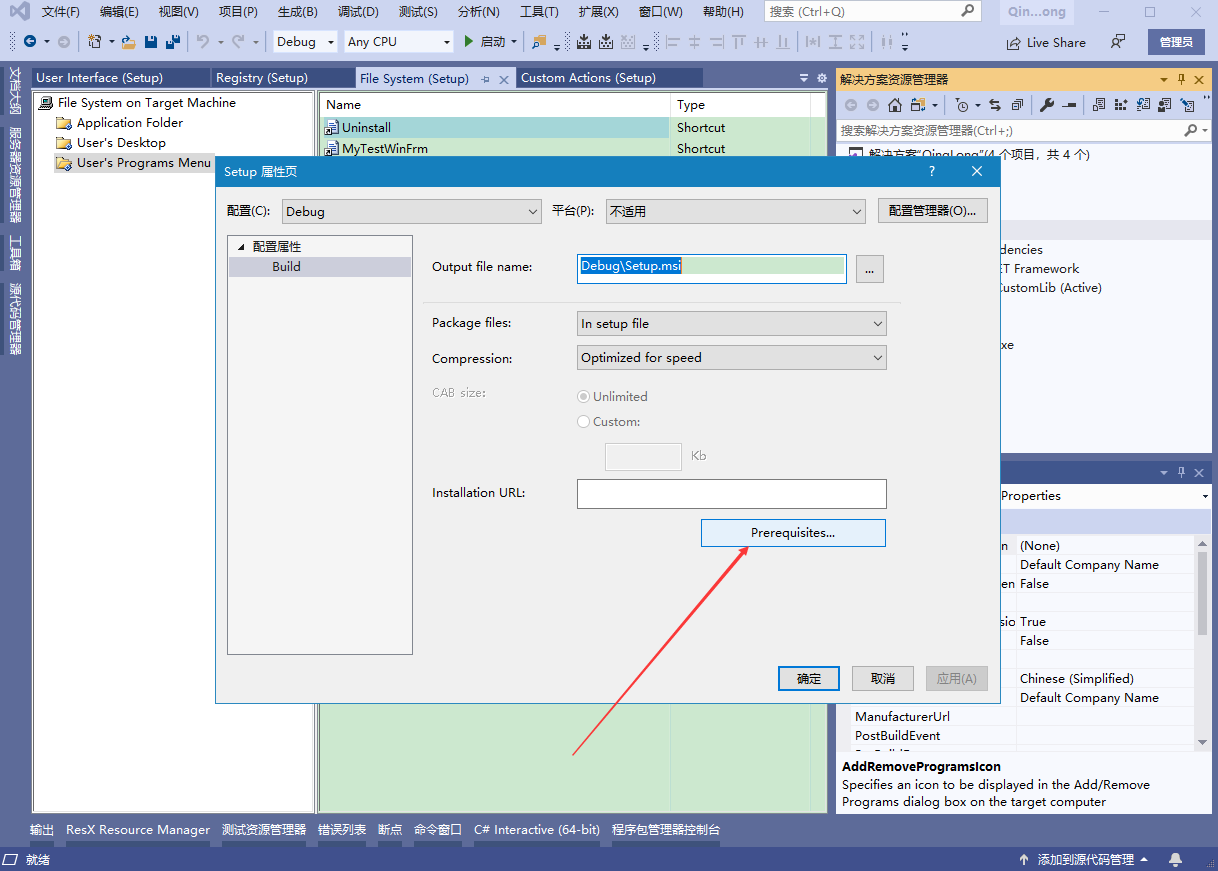Click the 确定 button
Image resolution: width=1218 pixels, height=871 pixels.
pyautogui.click(x=809, y=678)
